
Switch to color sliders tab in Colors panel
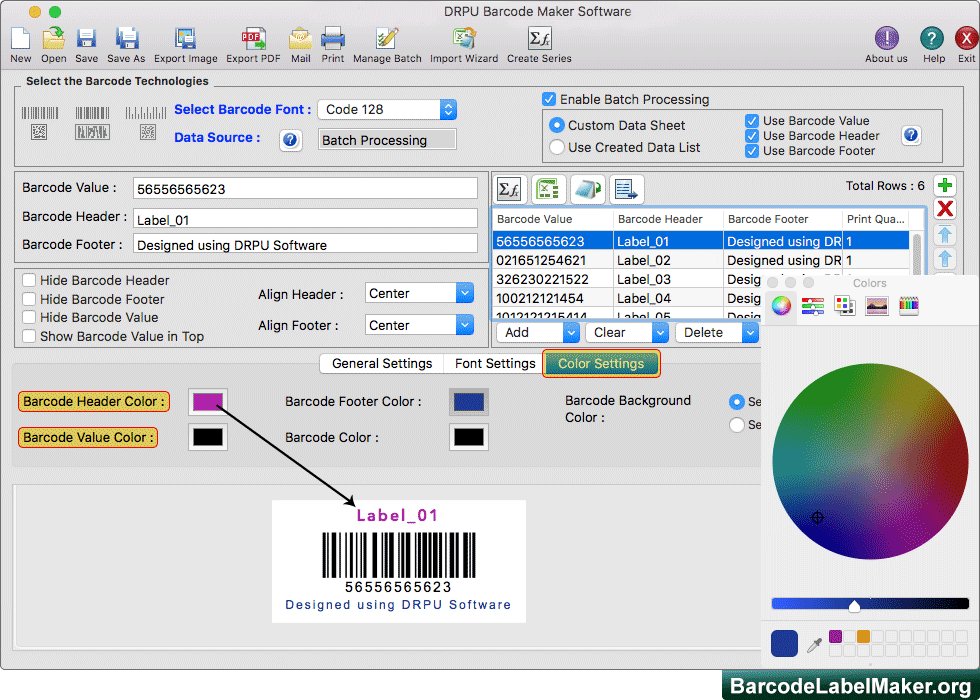[x=812, y=306]
